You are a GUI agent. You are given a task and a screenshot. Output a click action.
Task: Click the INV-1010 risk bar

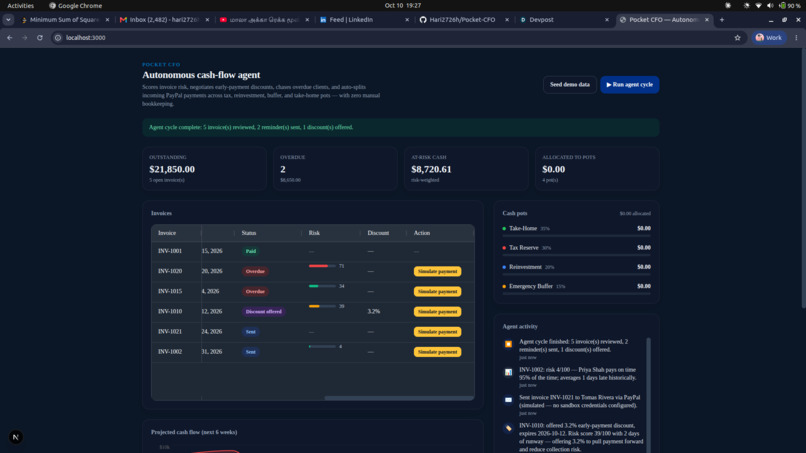(x=322, y=306)
